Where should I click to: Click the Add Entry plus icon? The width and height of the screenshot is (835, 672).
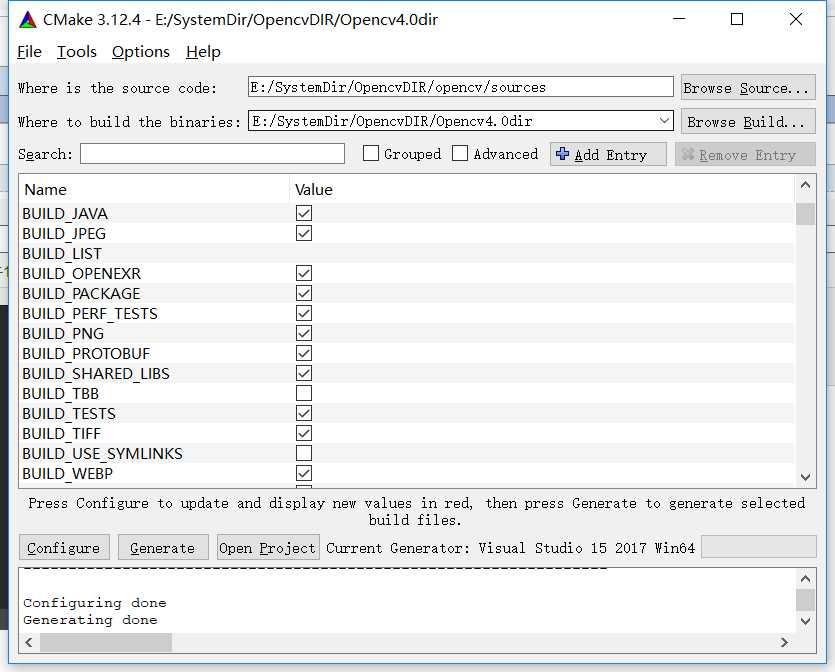(x=562, y=154)
